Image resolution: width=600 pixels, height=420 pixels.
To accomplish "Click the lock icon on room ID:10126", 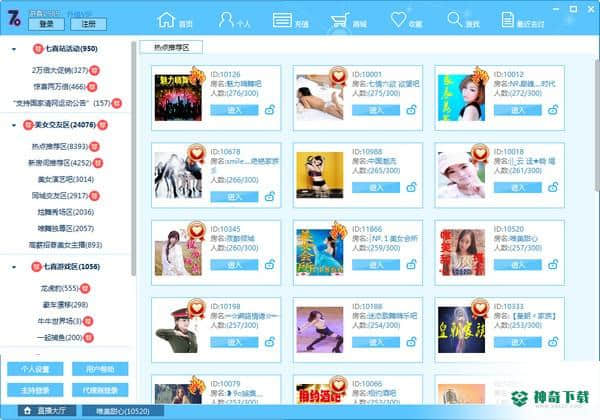I will pos(270,110).
